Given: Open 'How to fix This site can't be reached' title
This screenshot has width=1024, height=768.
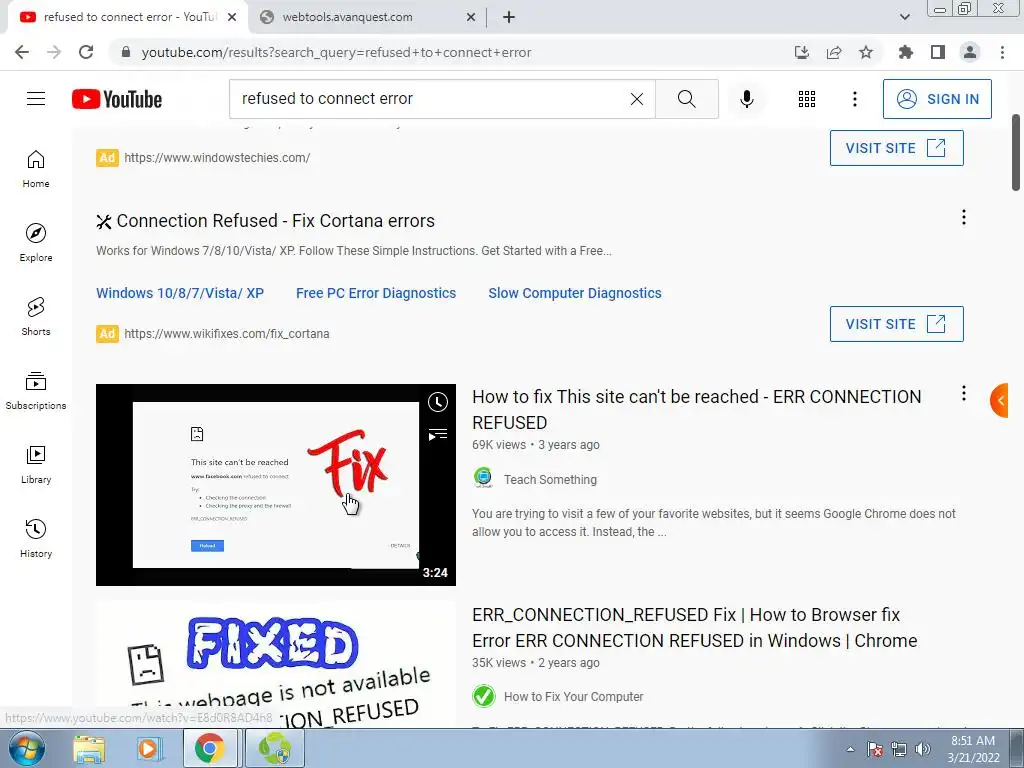Looking at the screenshot, I should coord(697,409).
